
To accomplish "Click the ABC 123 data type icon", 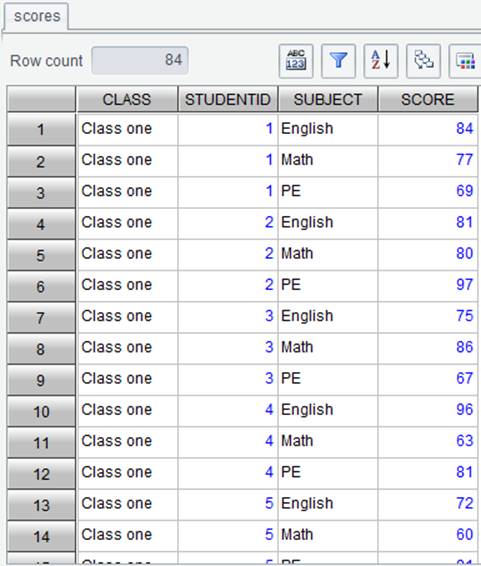I will [296, 61].
